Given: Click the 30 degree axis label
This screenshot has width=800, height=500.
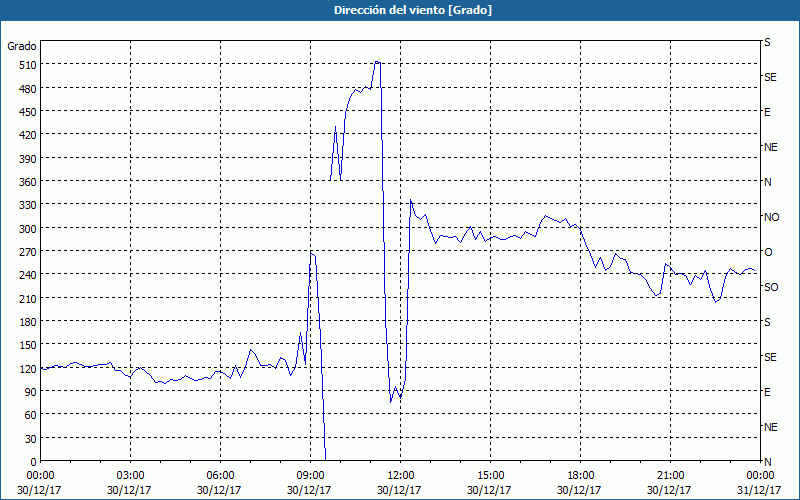Looking at the screenshot, I should (30, 439).
